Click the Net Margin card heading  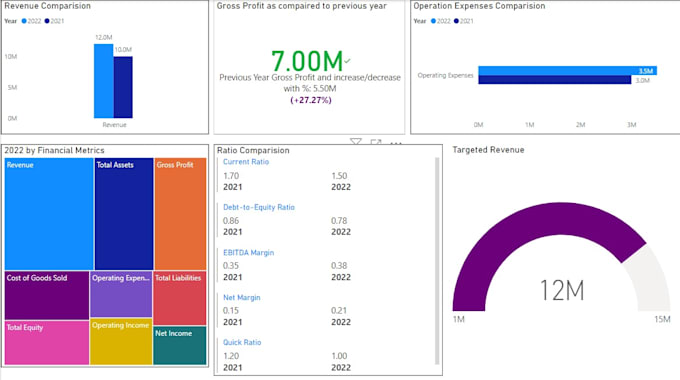242,298
